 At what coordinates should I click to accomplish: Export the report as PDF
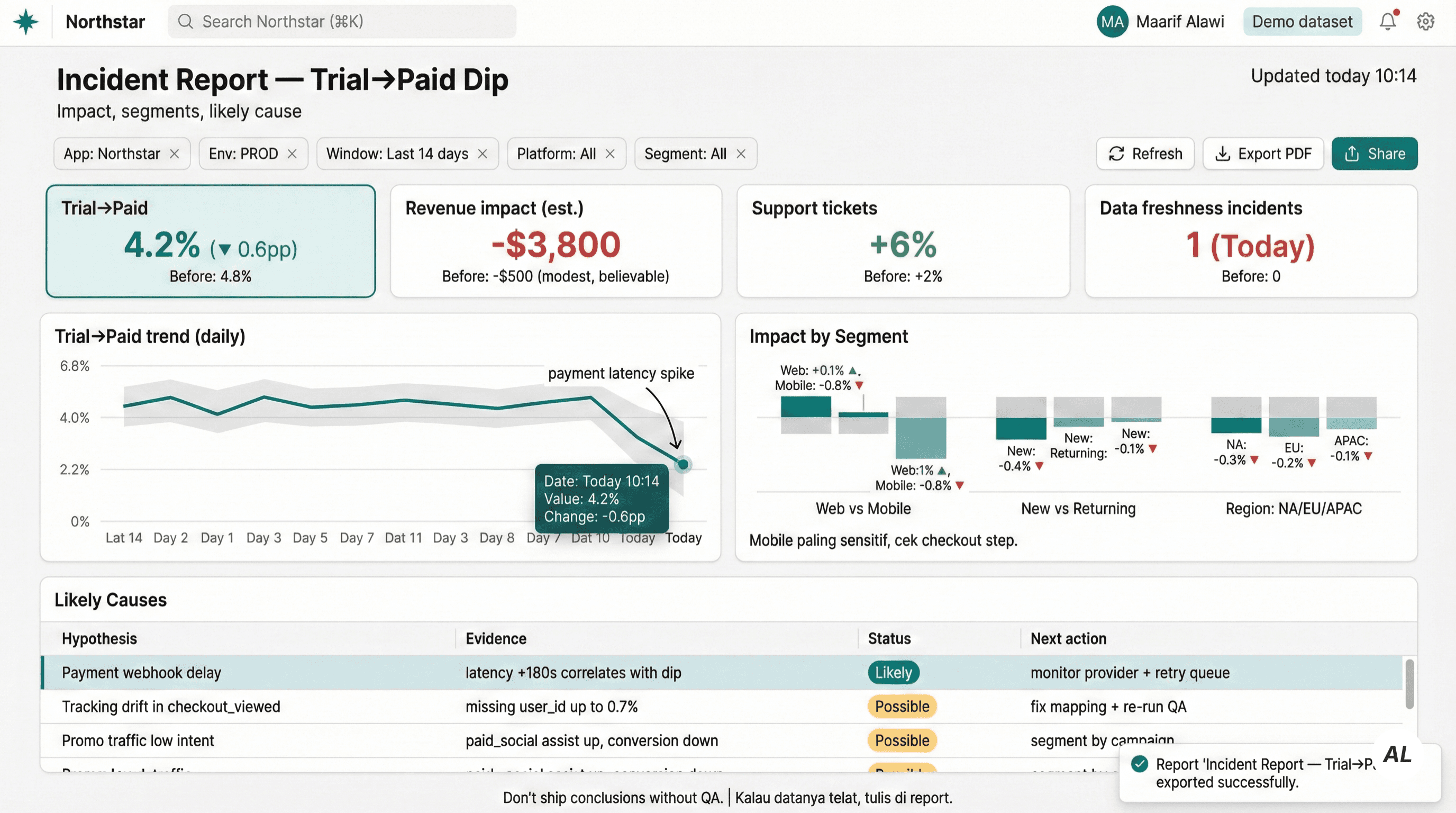tap(1263, 154)
